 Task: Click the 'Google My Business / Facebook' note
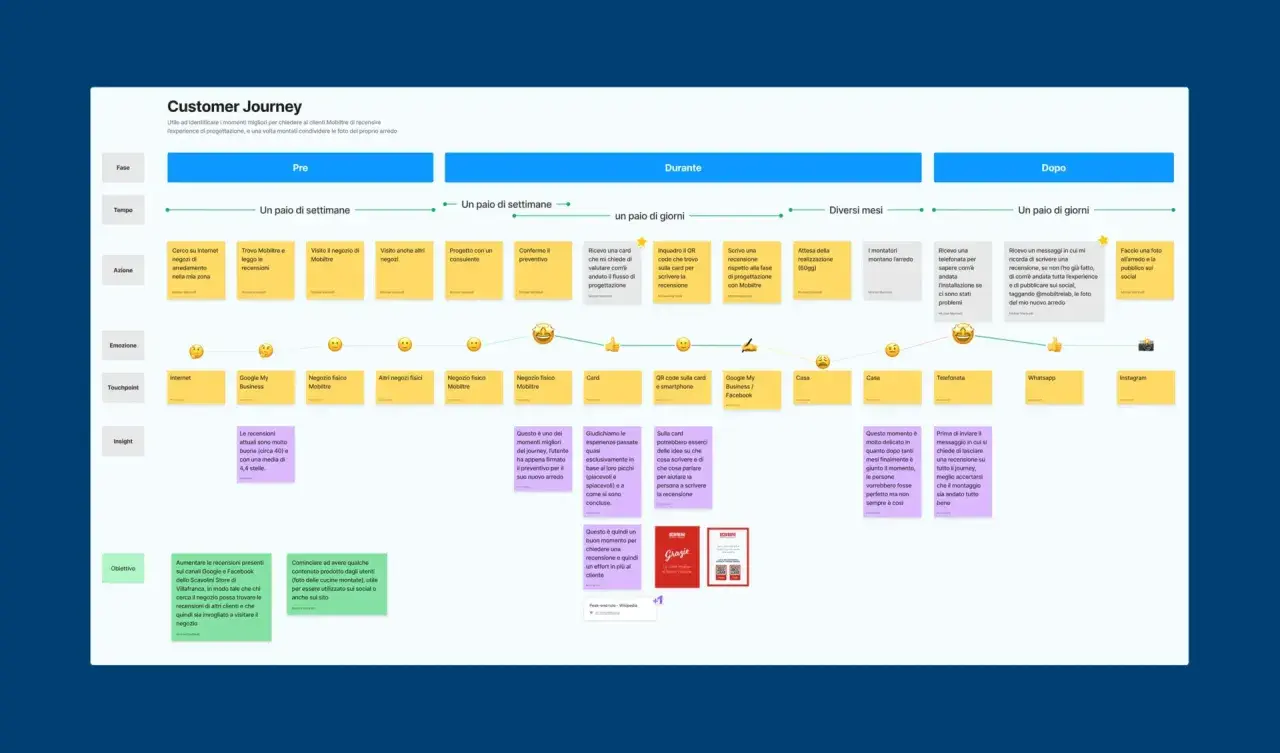click(x=752, y=390)
